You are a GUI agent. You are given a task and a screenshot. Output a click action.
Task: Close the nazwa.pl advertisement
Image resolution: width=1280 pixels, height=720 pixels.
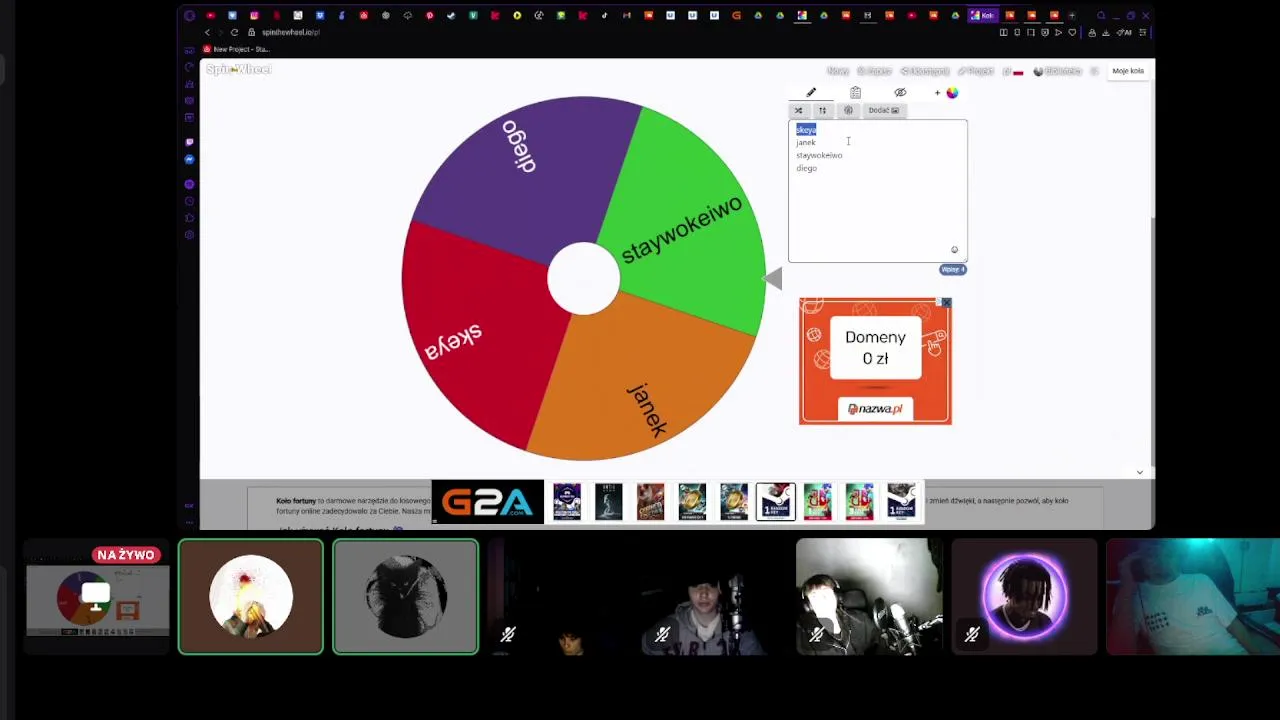[x=945, y=303]
